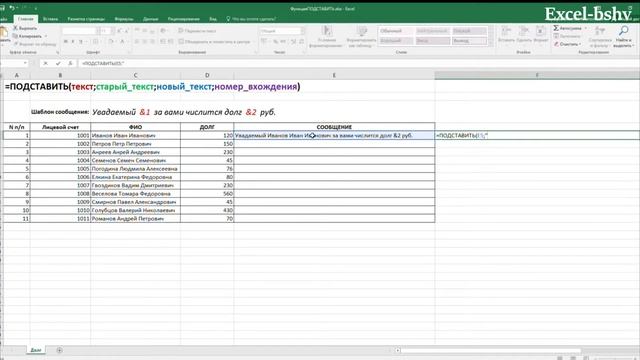Click AutoSum (Автосумма) sigma icon
Image resolution: width=640 pixels, height=360 pixels.
(556, 28)
